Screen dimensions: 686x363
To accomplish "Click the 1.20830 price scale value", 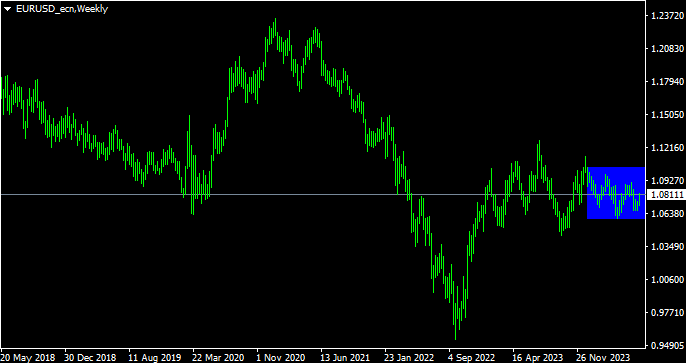I will [x=667, y=49].
